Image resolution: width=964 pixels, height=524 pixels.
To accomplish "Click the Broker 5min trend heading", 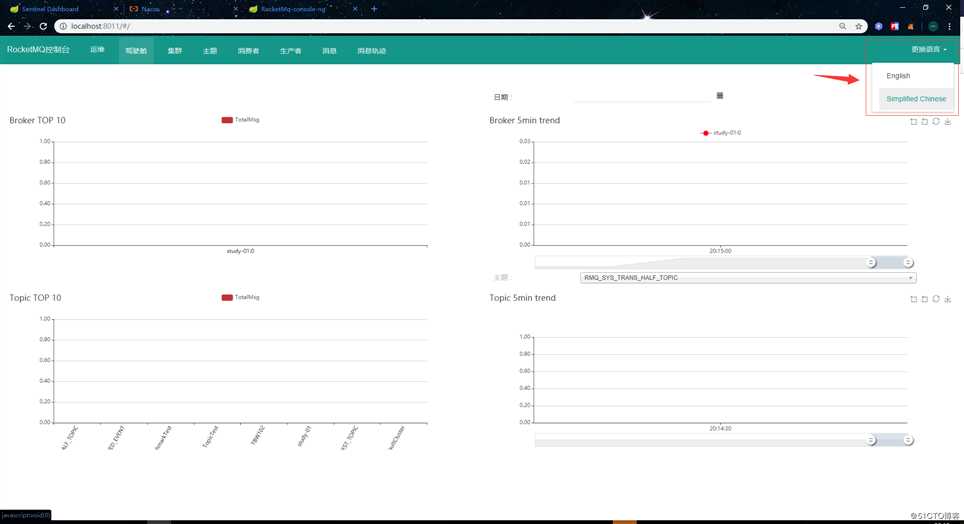I will [x=524, y=120].
